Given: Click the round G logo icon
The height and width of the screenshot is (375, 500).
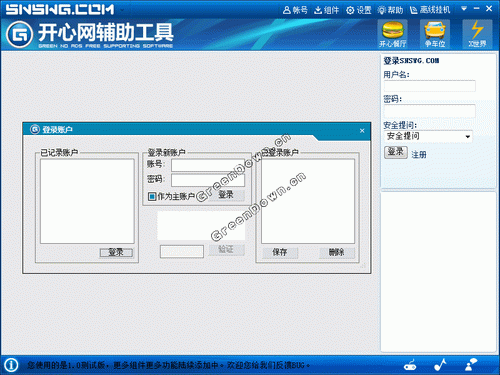Looking at the screenshot, I should pyautogui.click(x=20, y=34).
